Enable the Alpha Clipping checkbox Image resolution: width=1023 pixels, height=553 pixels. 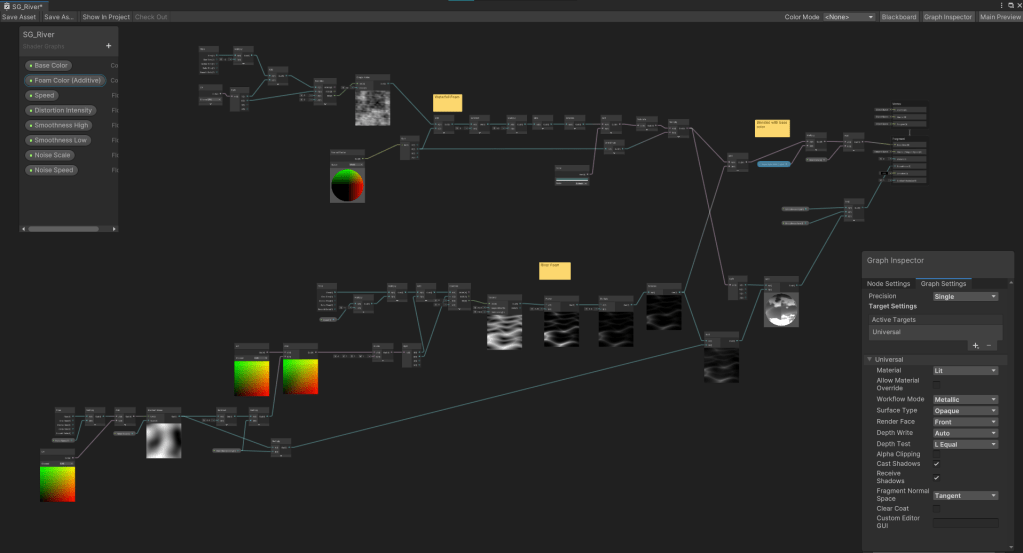coord(937,454)
